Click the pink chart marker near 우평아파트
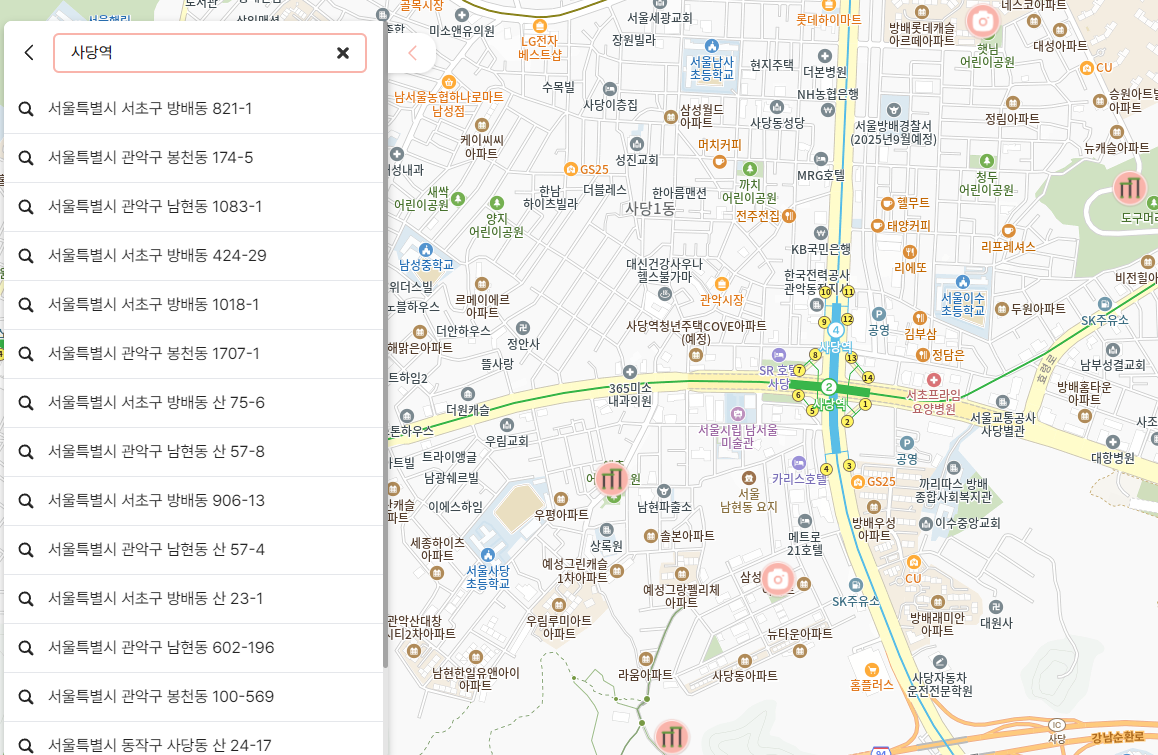 click(x=611, y=479)
